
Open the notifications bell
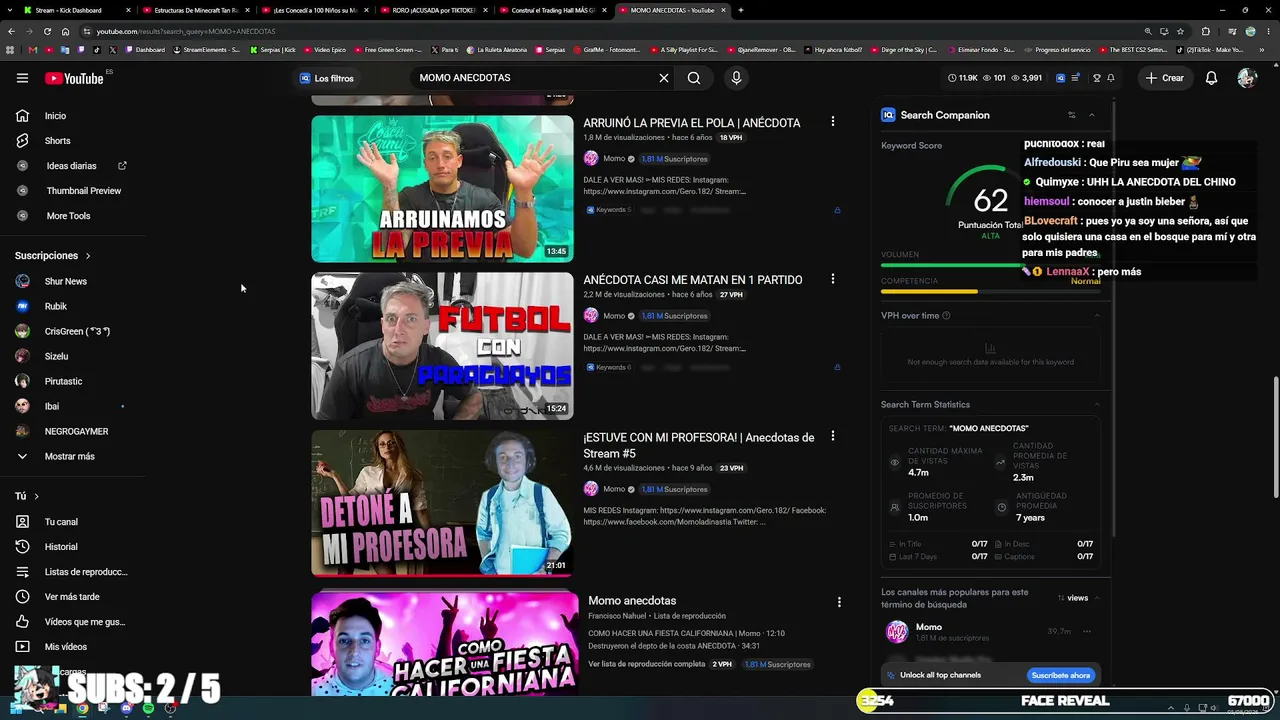[x=1211, y=78]
